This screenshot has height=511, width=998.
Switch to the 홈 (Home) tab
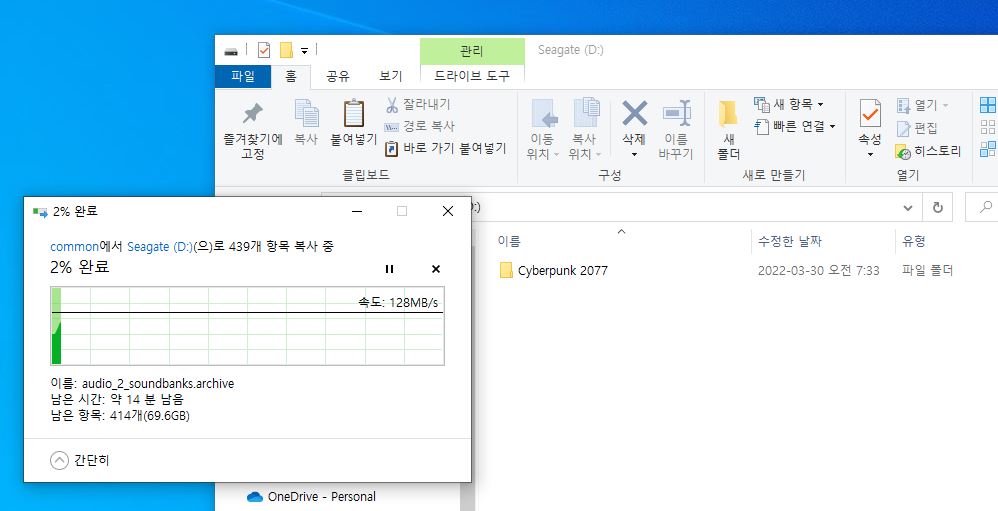click(x=291, y=76)
